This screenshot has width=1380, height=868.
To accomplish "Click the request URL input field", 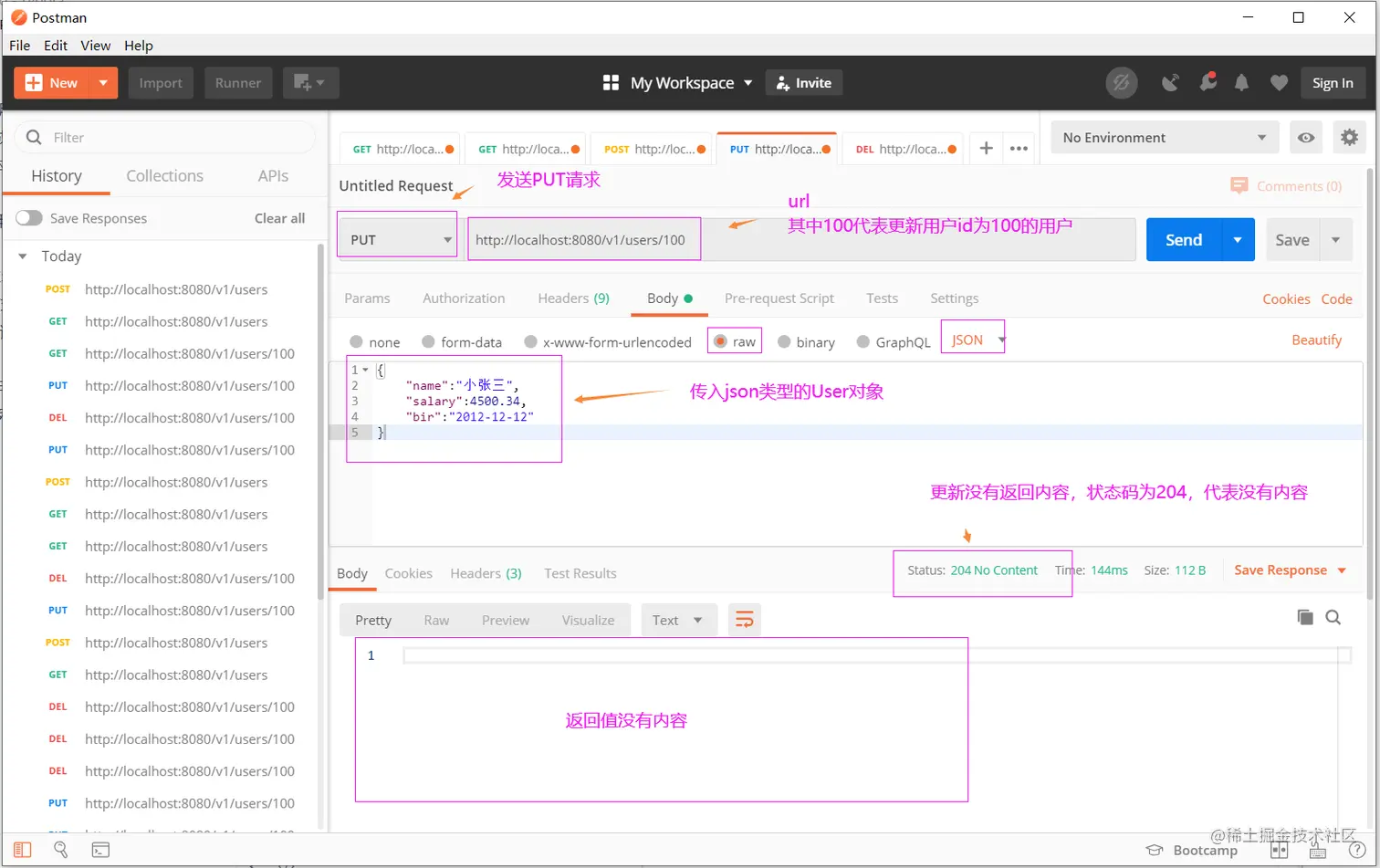I will [800, 240].
